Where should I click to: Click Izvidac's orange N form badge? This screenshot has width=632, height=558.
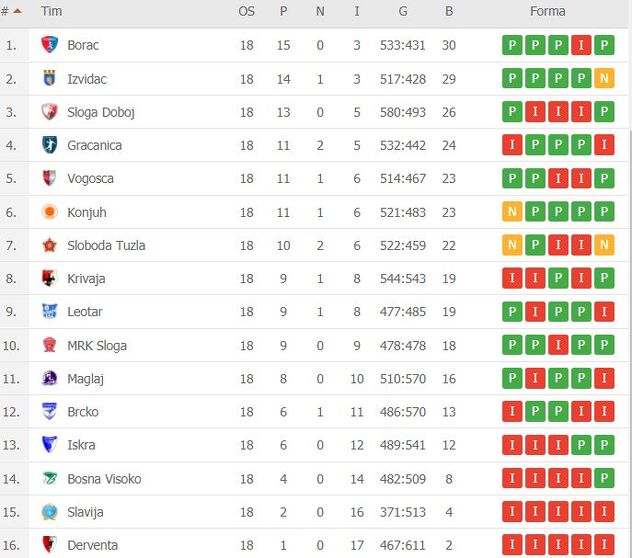coord(603,79)
